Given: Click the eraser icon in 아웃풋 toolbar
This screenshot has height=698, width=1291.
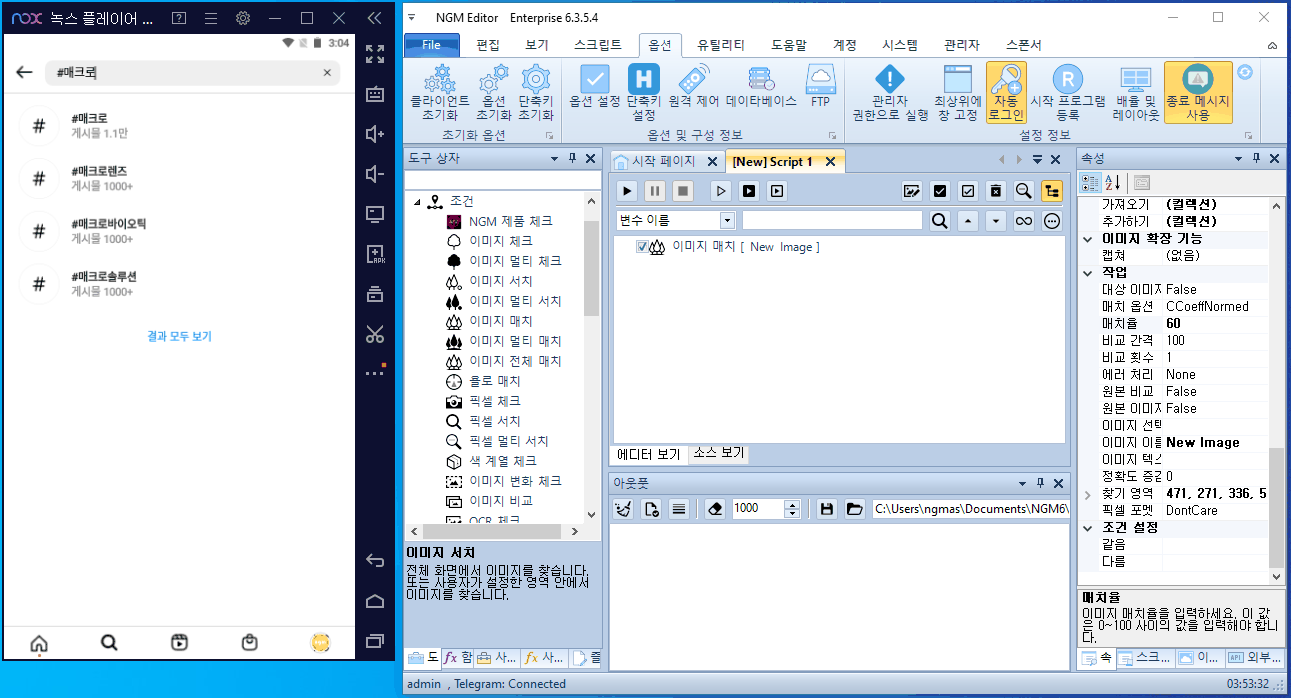Looking at the screenshot, I should click(x=714, y=509).
